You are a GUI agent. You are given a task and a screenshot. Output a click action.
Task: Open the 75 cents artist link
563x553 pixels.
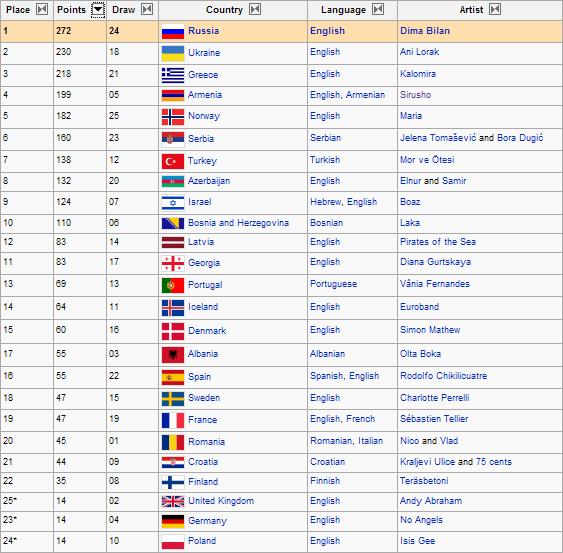pyautogui.click(x=494, y=462)
